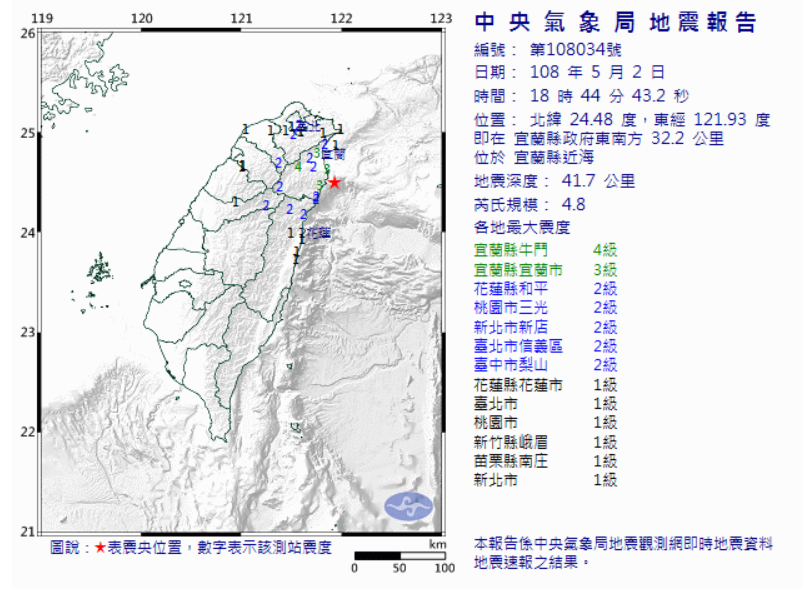Click the kilometer scale bar below the map
802x594 pixels.
pyautogui.click(x=399, y=556)
